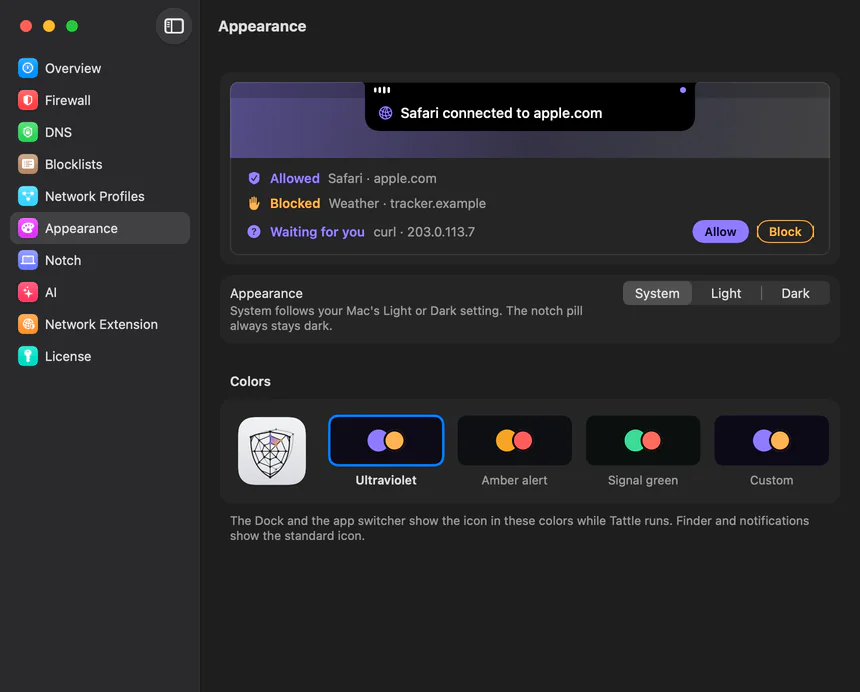Click the Appearance palette icon
Screen dimensions: 860x692
click(x=28, y=228)
